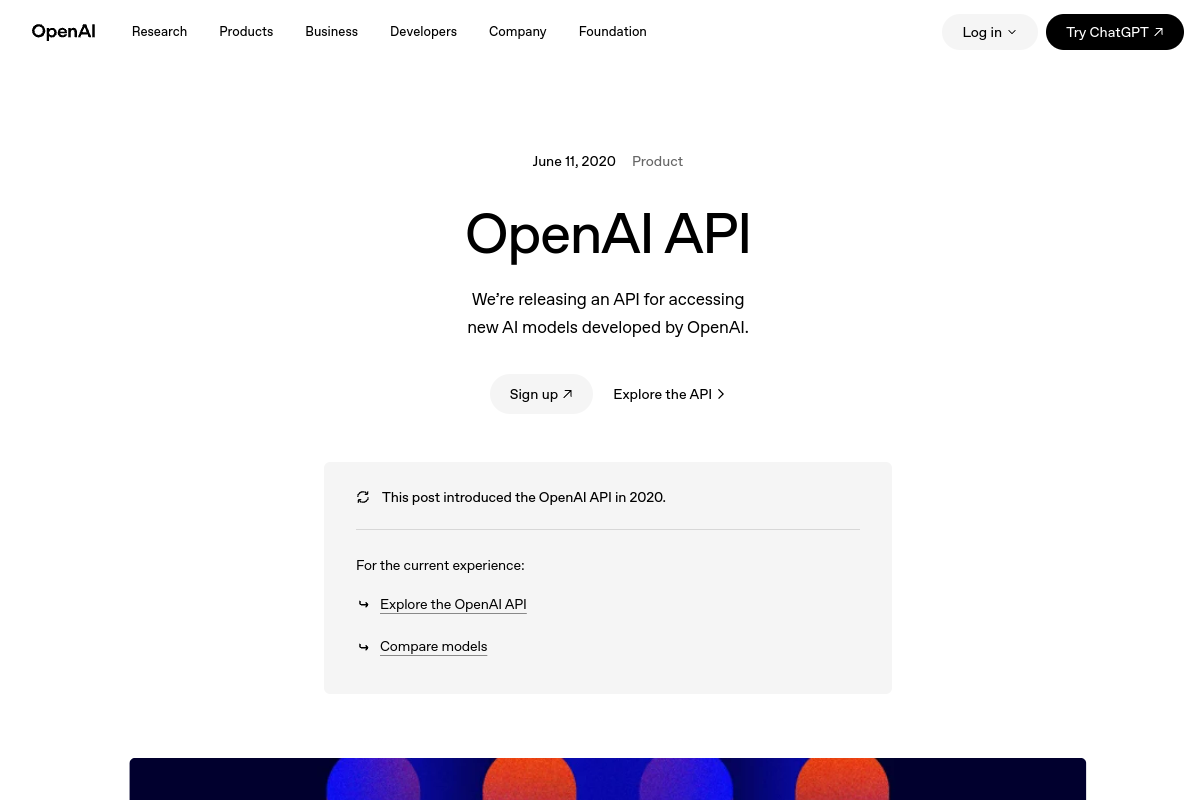Screen dimensions: 1200x800
Task: Open the Company menu
Action: click(517, 32)
